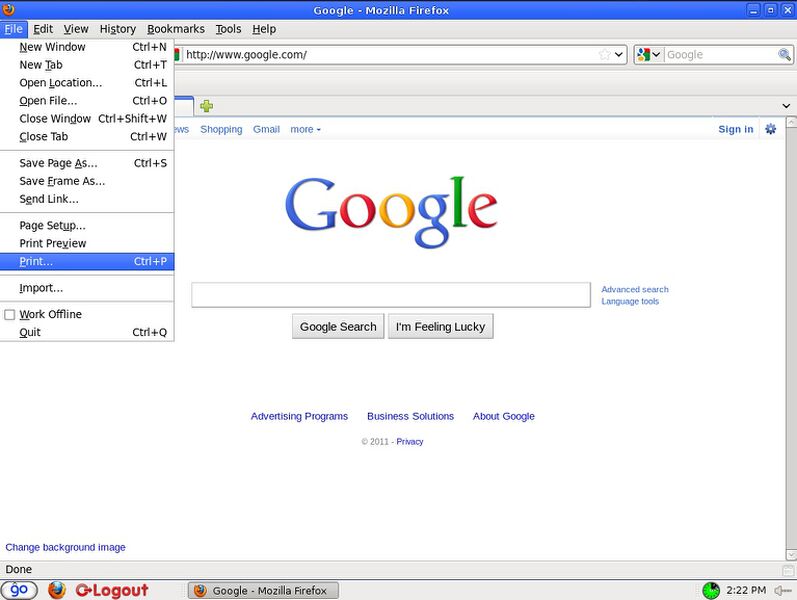The image size is (797, 600).
Task: Click the Firefox launcher icon in taskbar
Action: click(x=57, y=590)
